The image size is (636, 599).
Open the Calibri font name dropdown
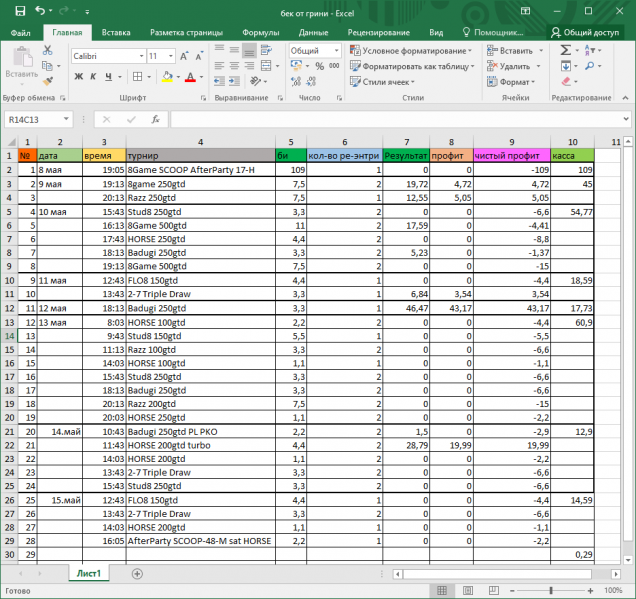(x=142, y=56)
